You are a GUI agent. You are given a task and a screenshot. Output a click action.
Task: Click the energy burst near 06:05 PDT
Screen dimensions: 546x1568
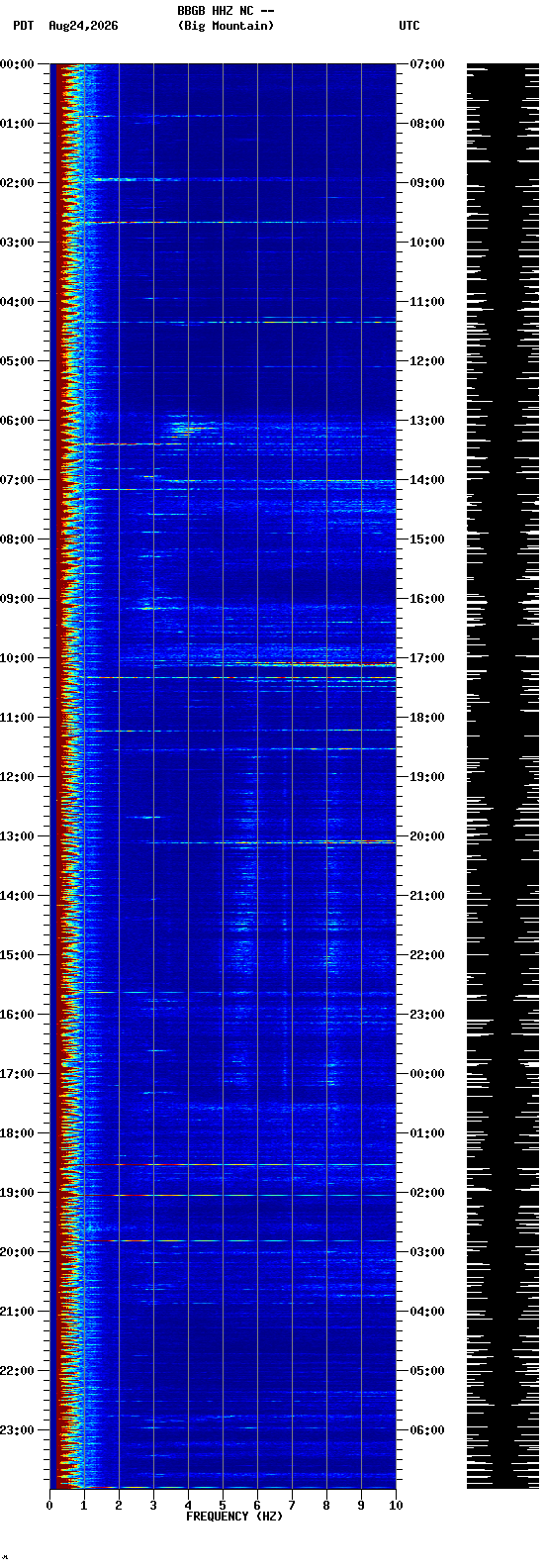tap(192, 427)
